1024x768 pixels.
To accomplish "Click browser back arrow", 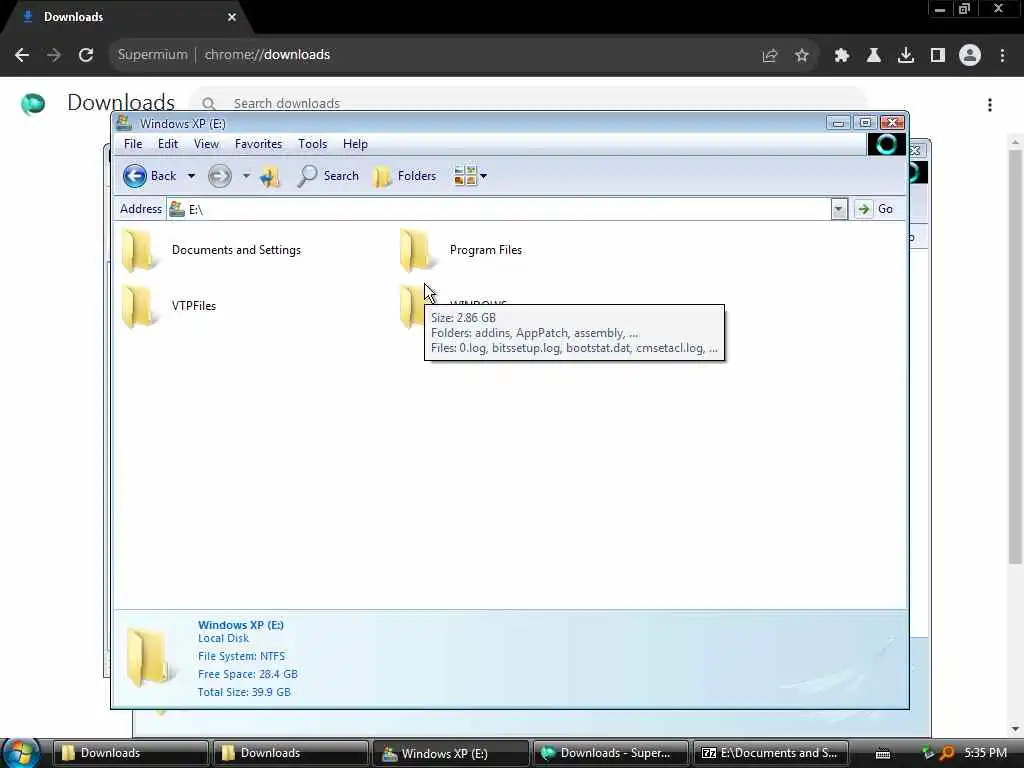I will (x=22, y=55).
